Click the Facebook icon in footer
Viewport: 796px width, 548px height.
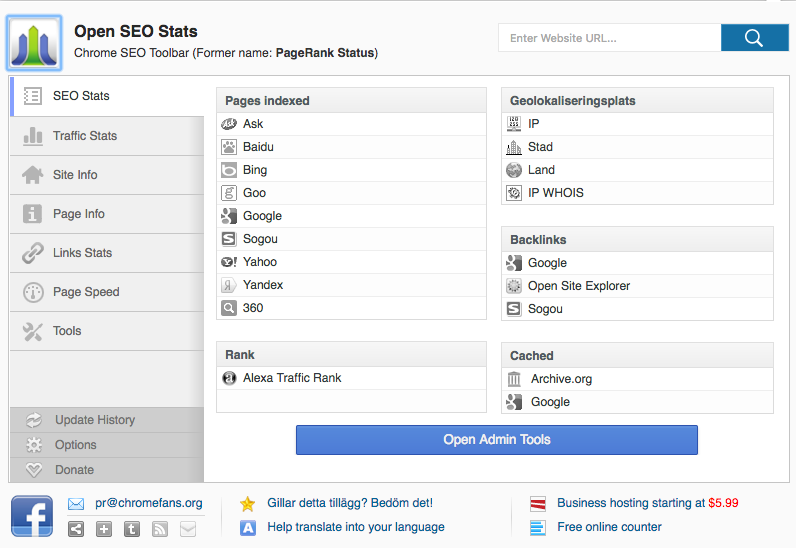click(32, 516)
